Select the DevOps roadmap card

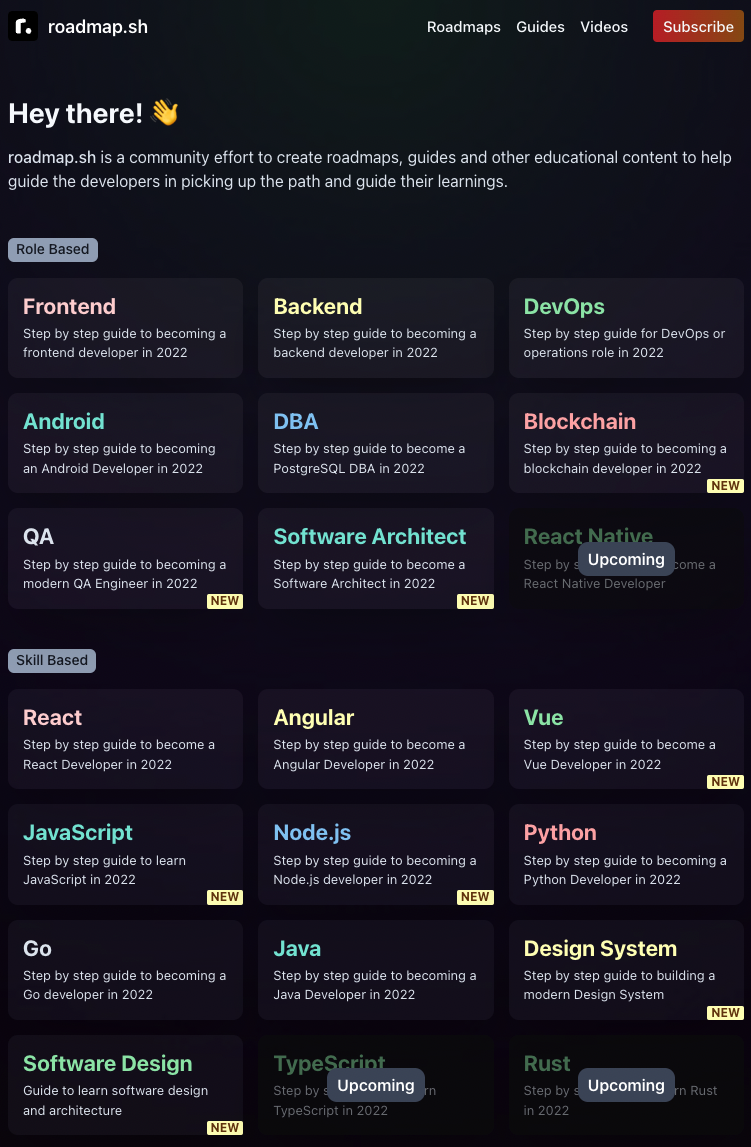pos(626,328)
